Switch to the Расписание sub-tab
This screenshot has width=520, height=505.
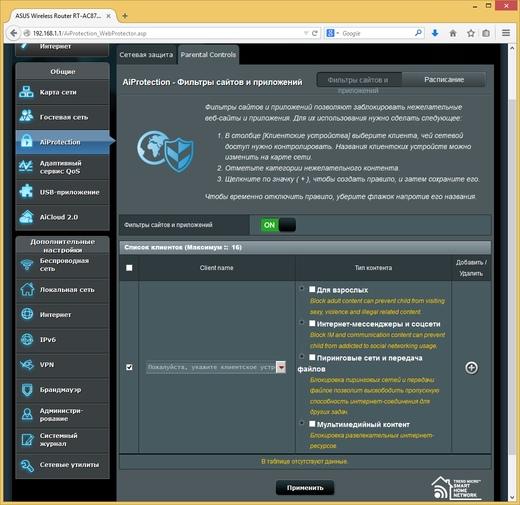coord(444,80)
